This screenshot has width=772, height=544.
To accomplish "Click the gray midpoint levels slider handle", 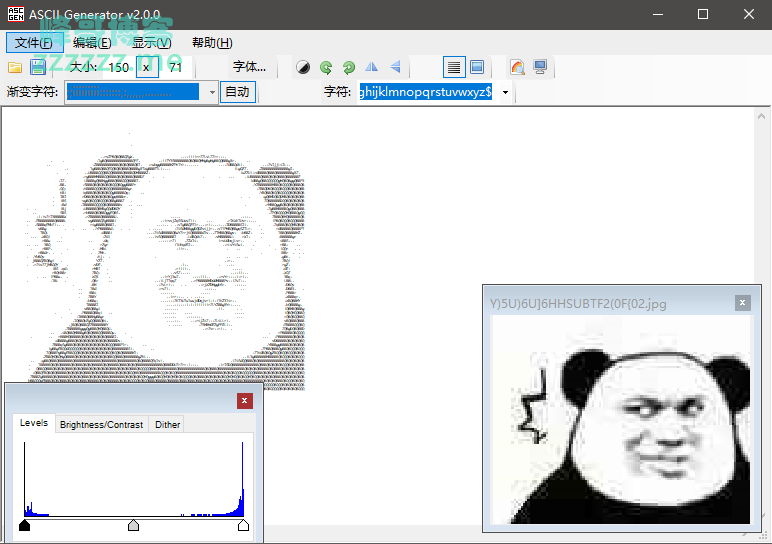I will click(134, 525).
